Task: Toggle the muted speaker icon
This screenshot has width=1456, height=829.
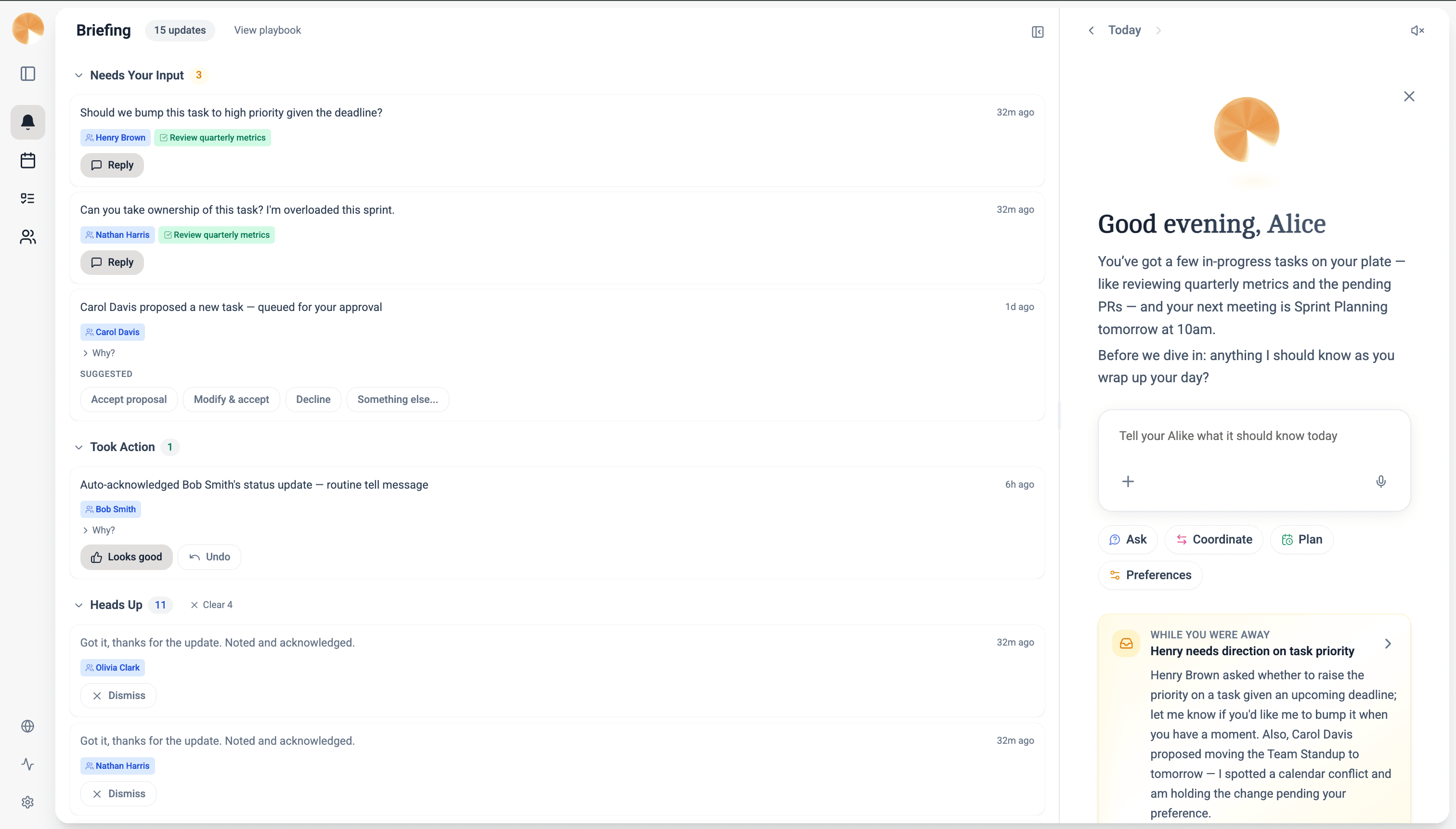Action: coord(1417,31)
